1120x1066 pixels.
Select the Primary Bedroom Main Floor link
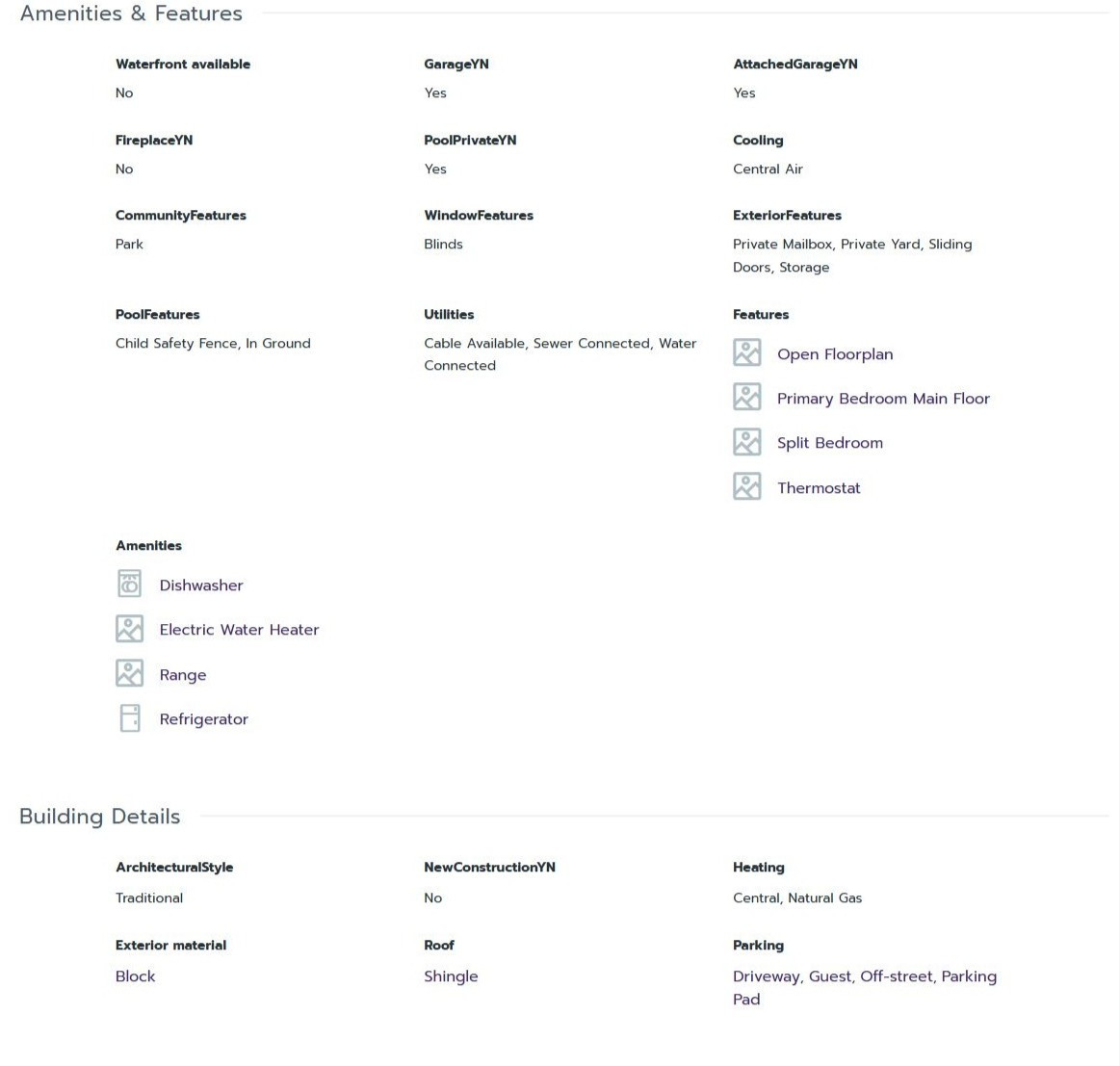[x=883, y=399]
